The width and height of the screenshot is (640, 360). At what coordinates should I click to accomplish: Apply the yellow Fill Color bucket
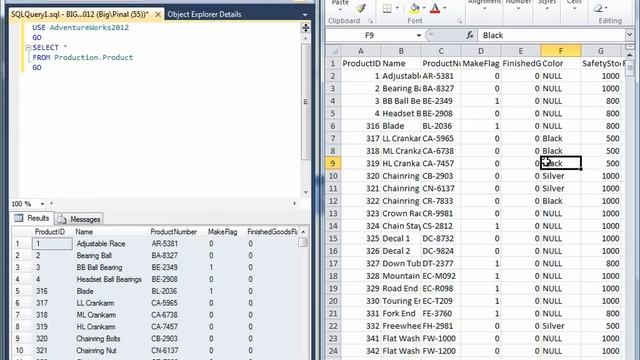coord(414,8)
